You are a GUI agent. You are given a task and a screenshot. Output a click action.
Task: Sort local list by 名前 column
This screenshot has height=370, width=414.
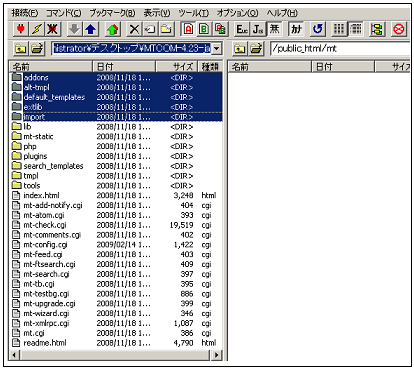[51, 67]
